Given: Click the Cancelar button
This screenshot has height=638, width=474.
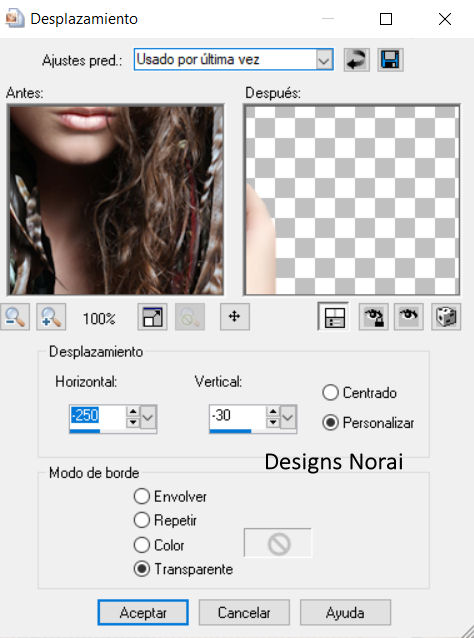Looking at the screenshot, I should point(244,612).
